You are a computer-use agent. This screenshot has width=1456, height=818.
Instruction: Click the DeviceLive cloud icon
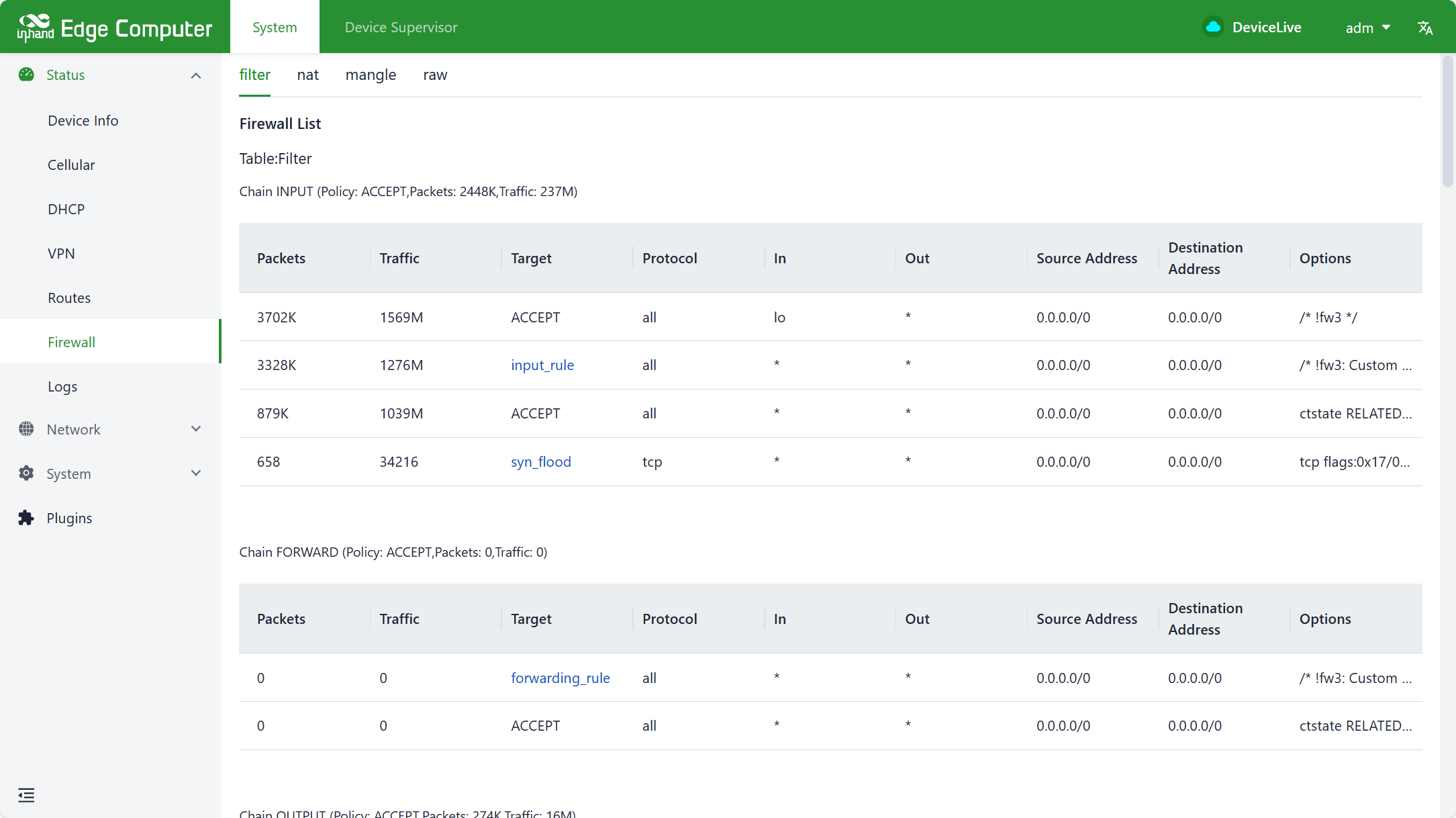coord(1212,27)
